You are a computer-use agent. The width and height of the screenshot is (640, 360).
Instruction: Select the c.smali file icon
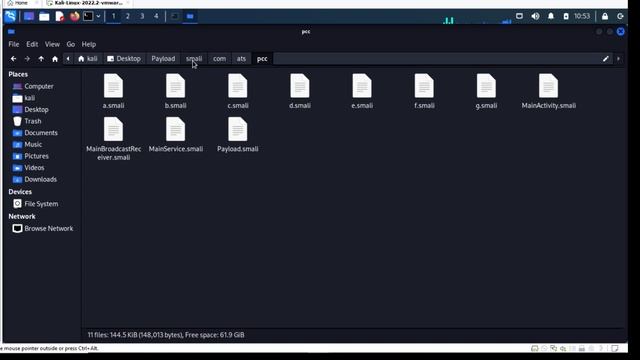238,86
